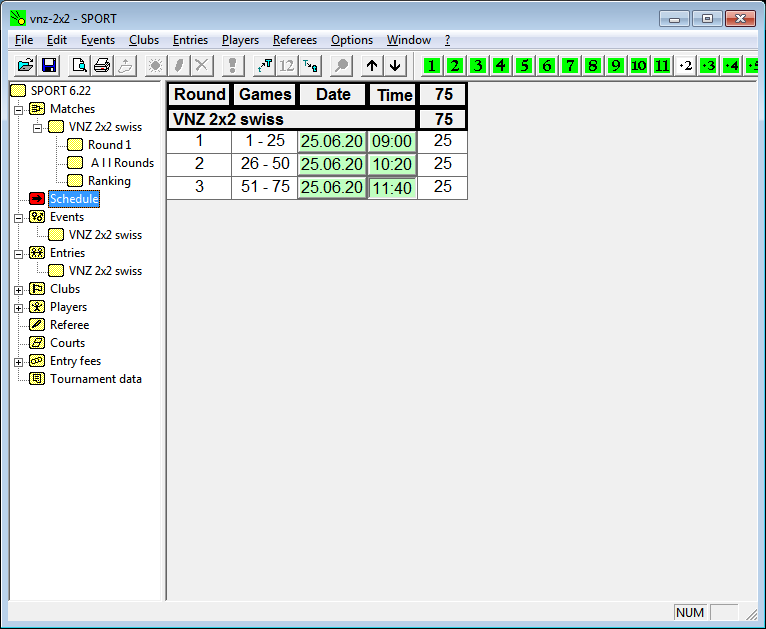The width and height of the screenshot is (766, 629).
Task: Collapse the Matches tree node
Action: click(19, 109)
